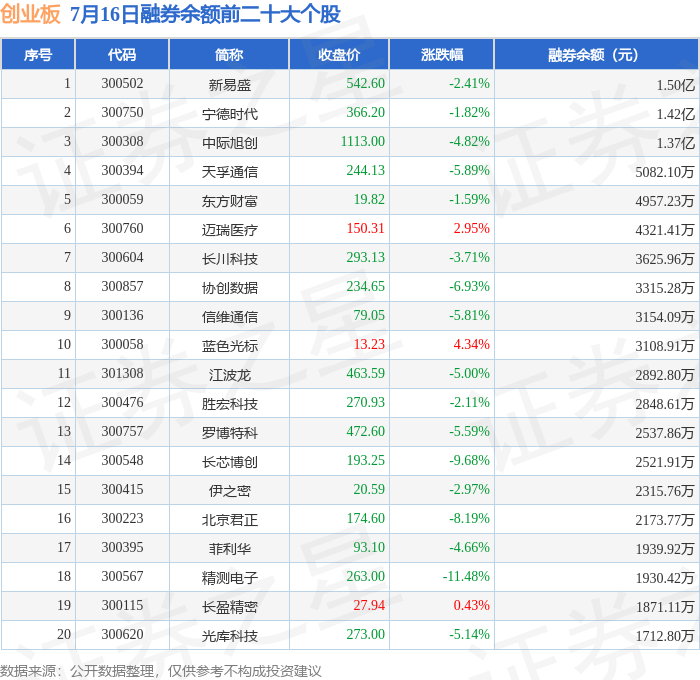
Task: Click the orange 创业板 title label
Action: tap(30, 14)
